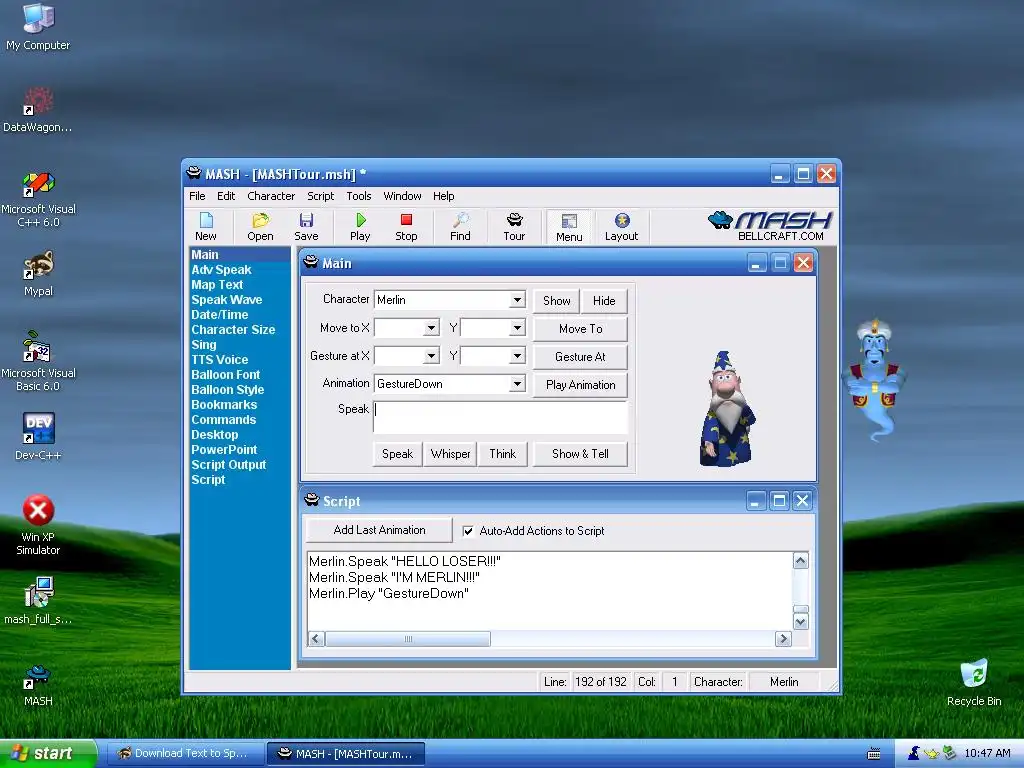Click the New toolbar icon
Image resolution: width=1024 pixels, height=768 pixels.
point(206,227)
